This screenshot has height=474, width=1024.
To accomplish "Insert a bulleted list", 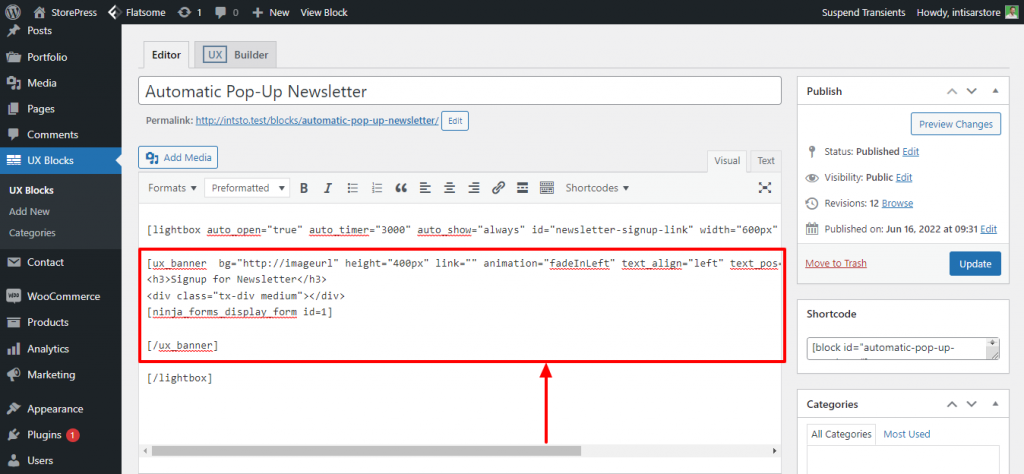I will click(x=353, y=188).
